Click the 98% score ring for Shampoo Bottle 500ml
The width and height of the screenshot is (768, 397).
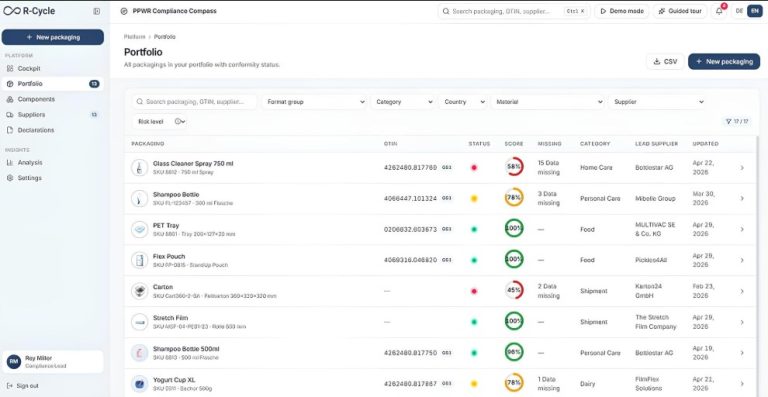click(x=514, y=352)
